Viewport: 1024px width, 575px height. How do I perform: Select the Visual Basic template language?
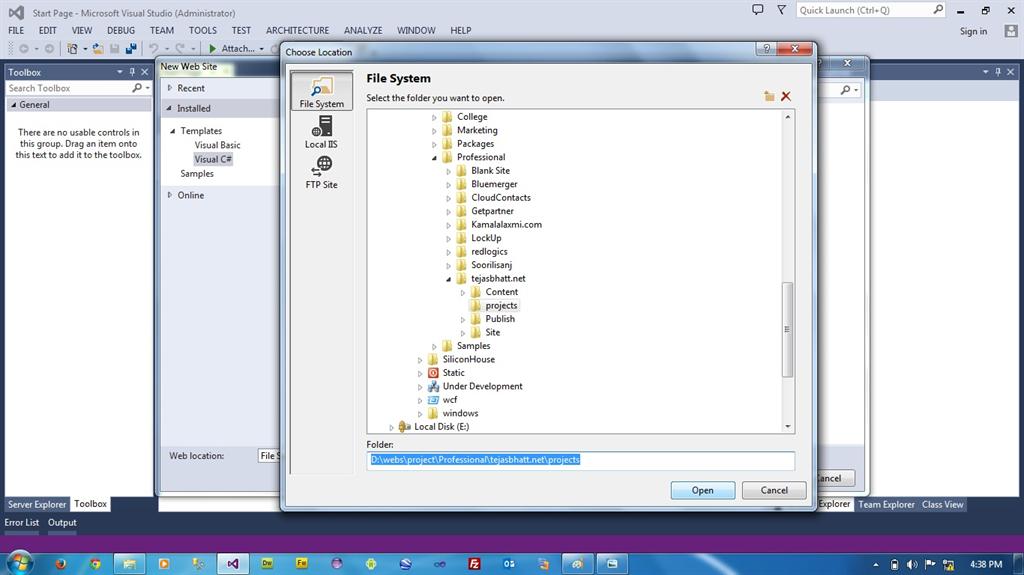click(217, 145)
